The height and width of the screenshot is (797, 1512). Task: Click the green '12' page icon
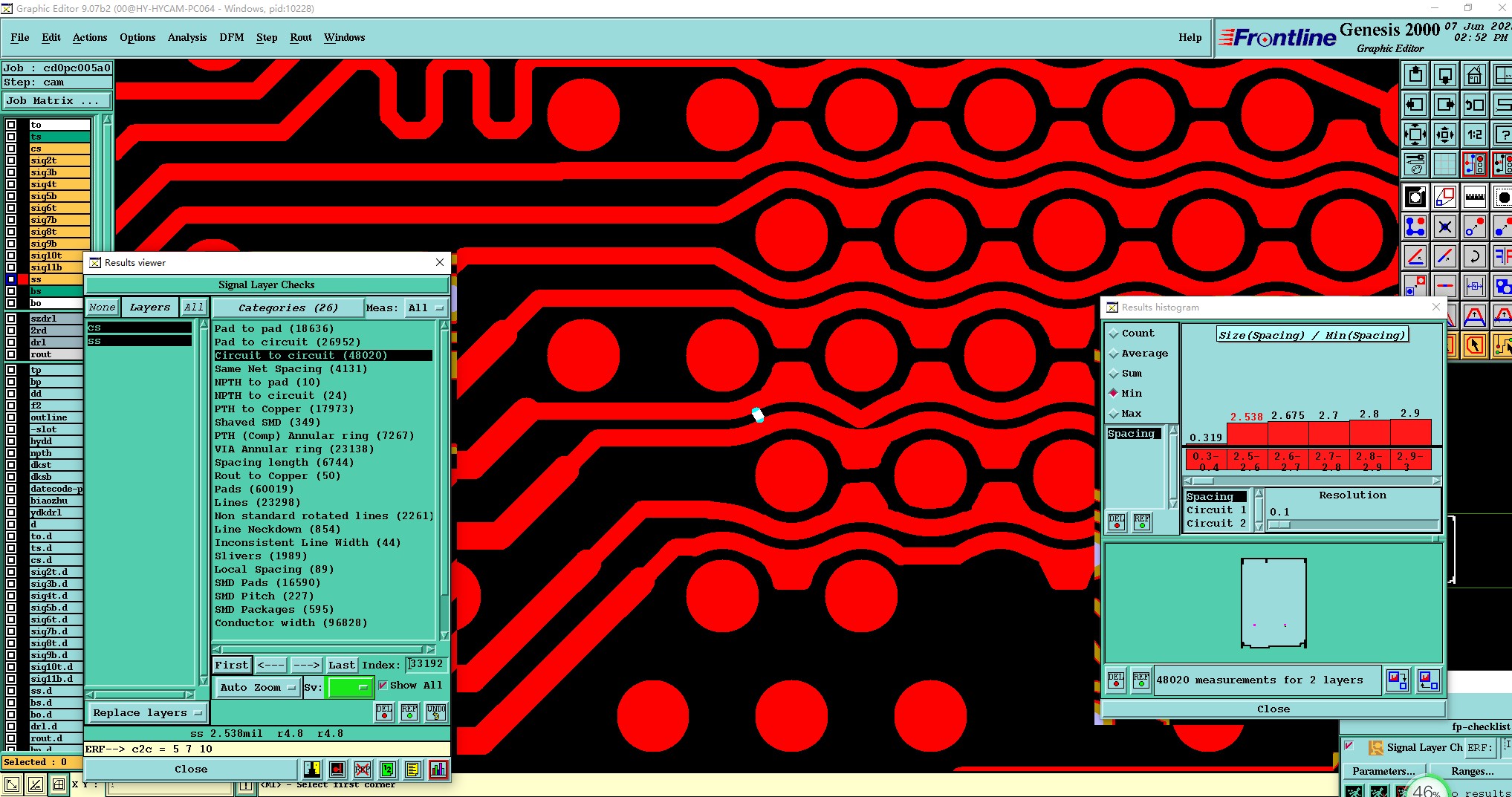click(388, 770)
